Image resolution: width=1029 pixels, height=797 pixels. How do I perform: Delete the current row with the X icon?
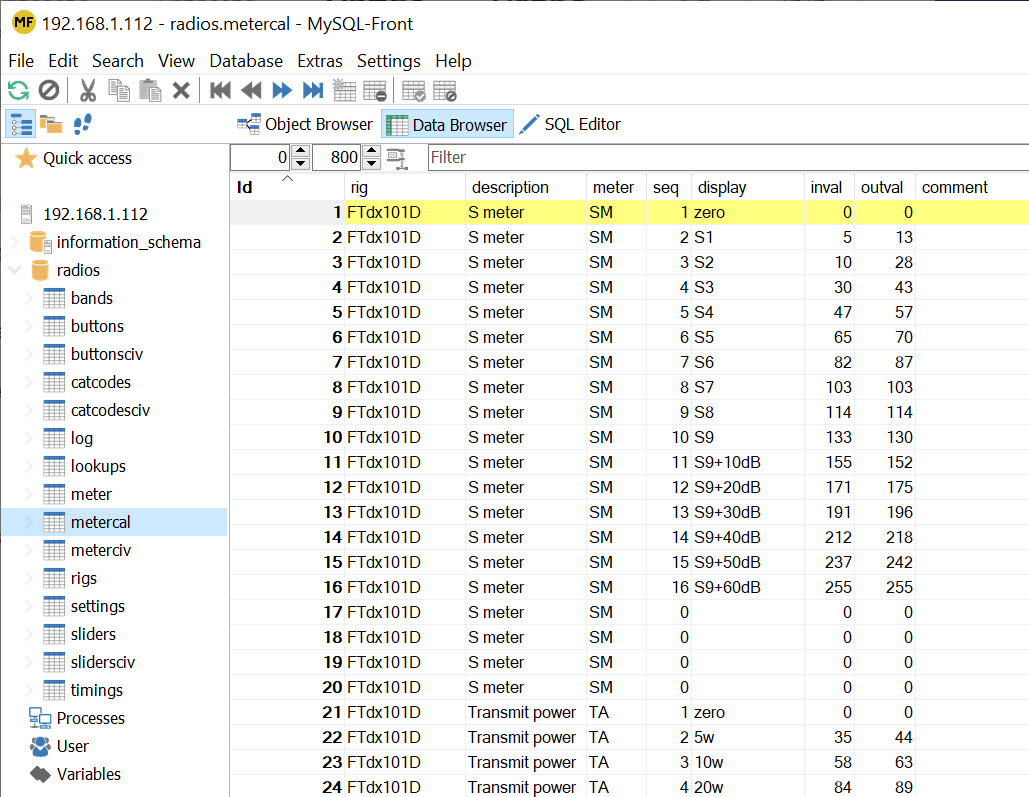[180, 90]
